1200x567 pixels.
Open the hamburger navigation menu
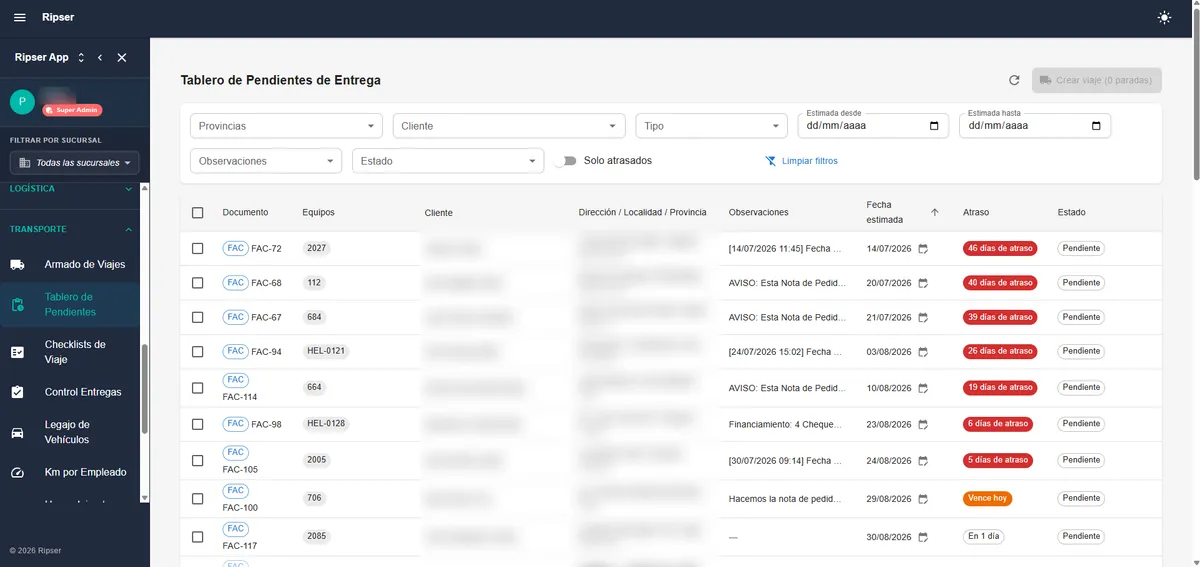tap(19, 18)
